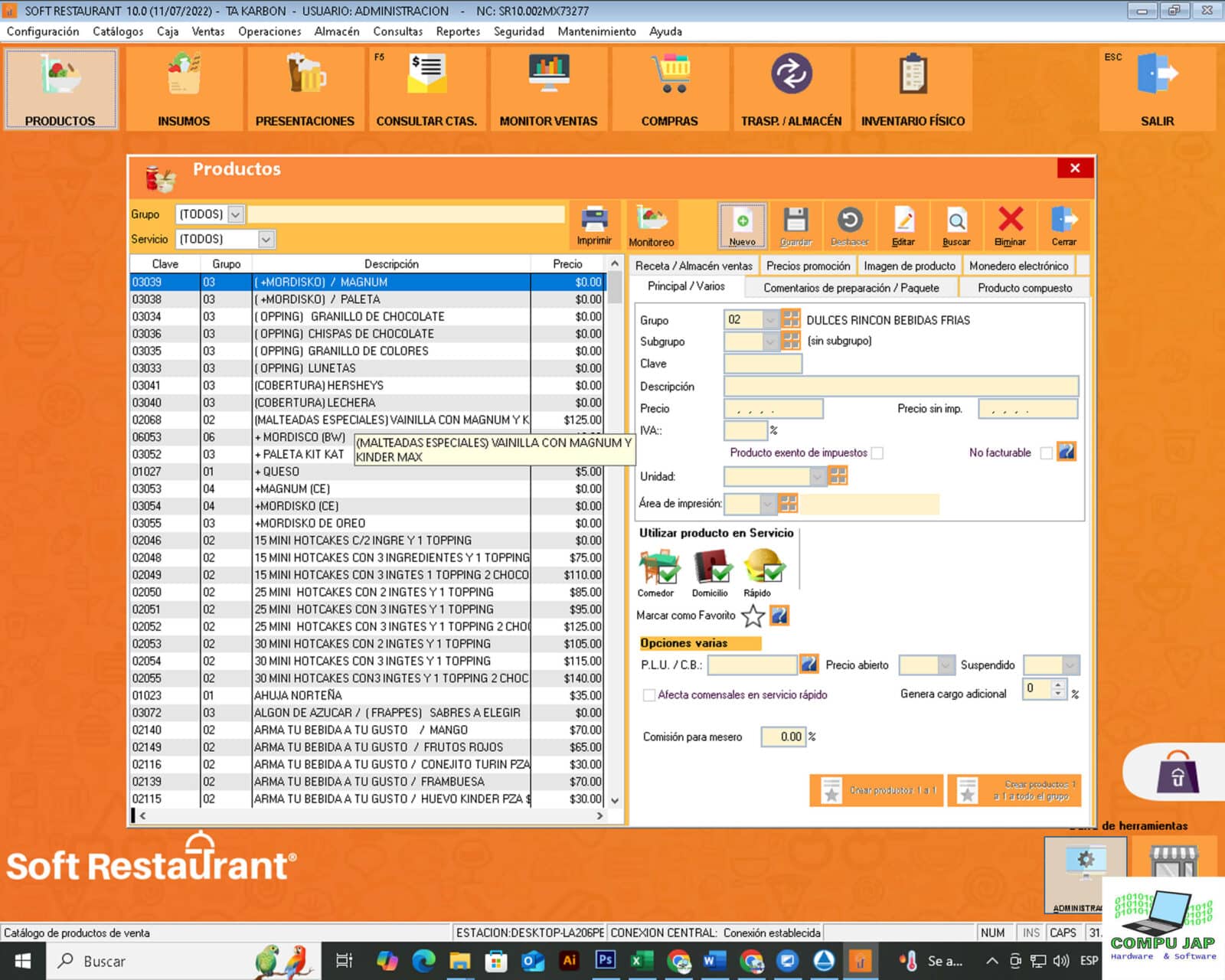Check Producto exento de impuestos
The width and height of the screenshot is (1225, 980).
877,452
